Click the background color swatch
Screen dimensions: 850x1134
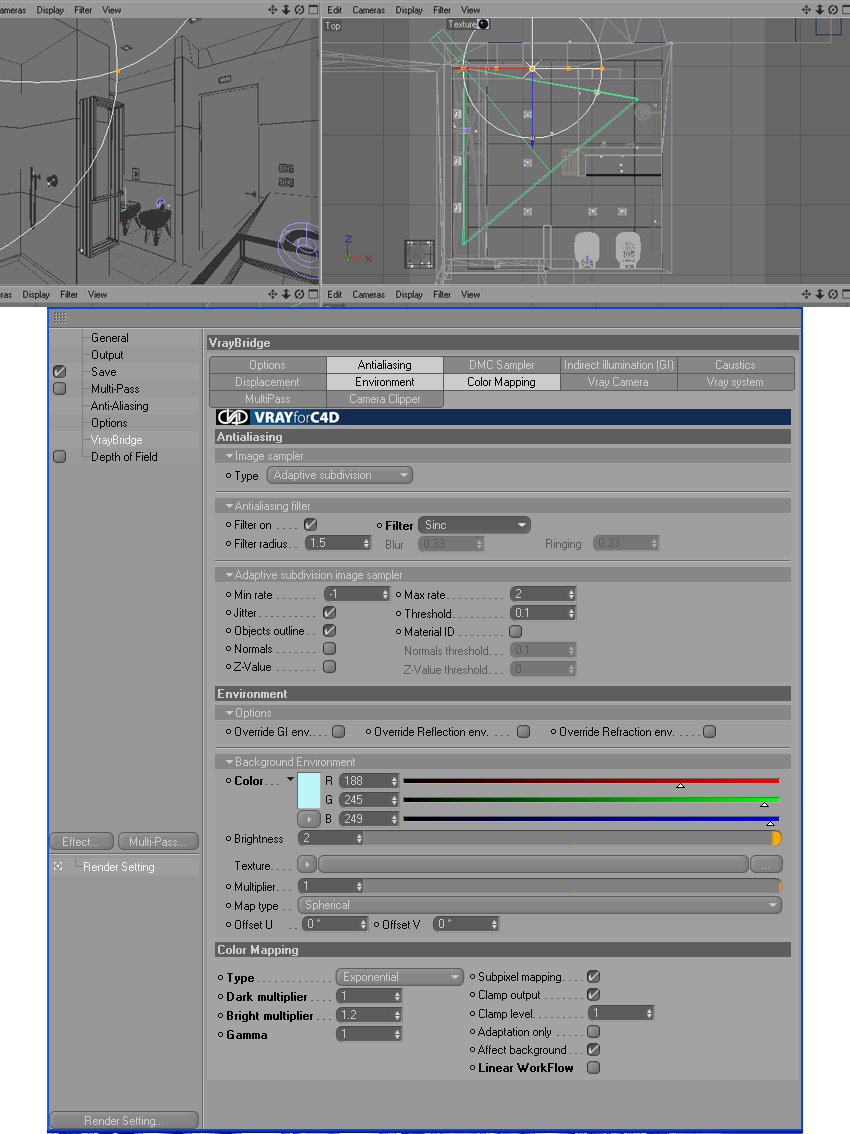click(x=309, y=790)
